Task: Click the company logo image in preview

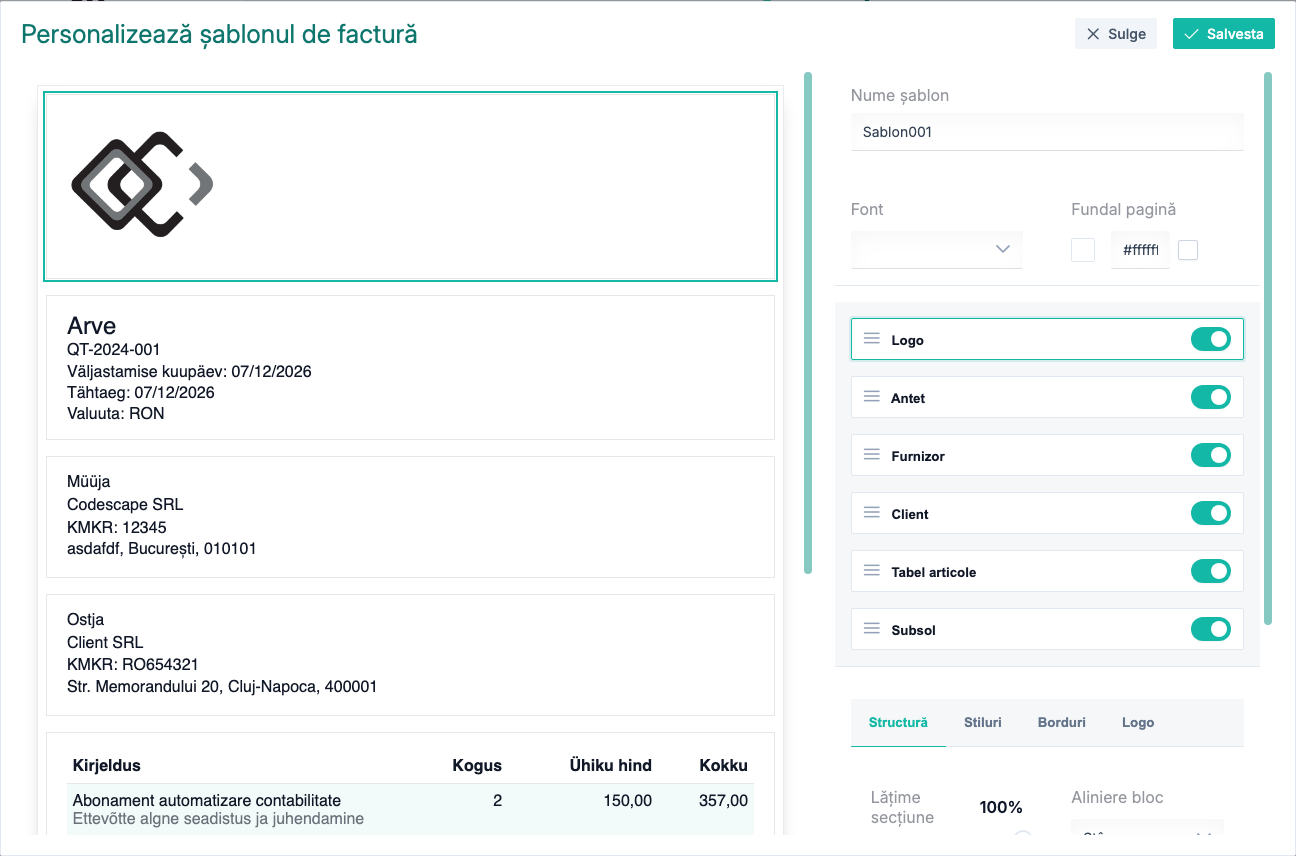Action: point(142,184)
